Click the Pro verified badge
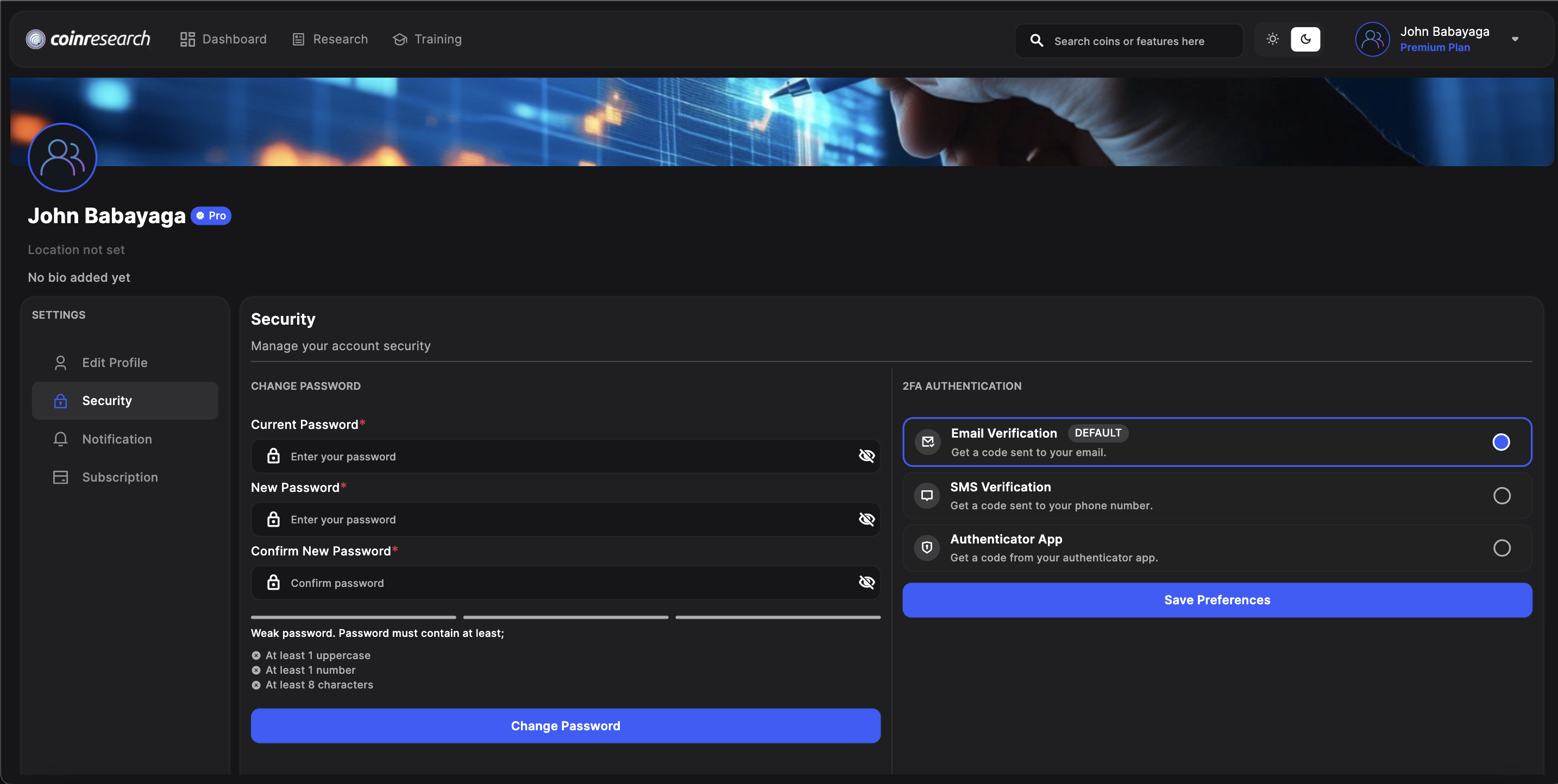The height and width of the screenshot is (784, 1558). (x=211, y=216)
